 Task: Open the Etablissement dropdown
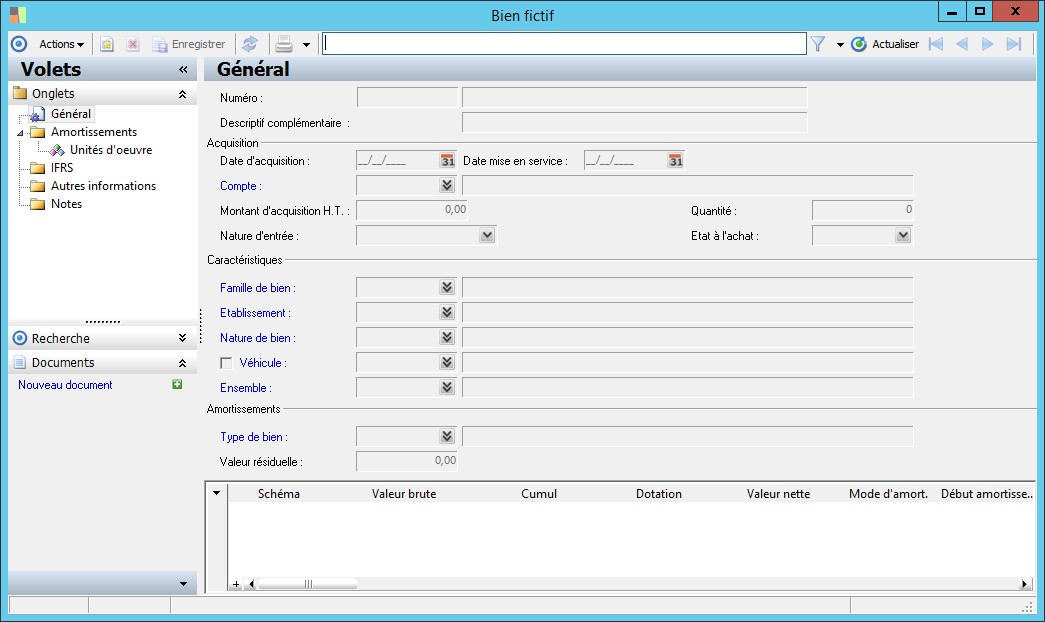pyautogui.click(x=447, y=312)
